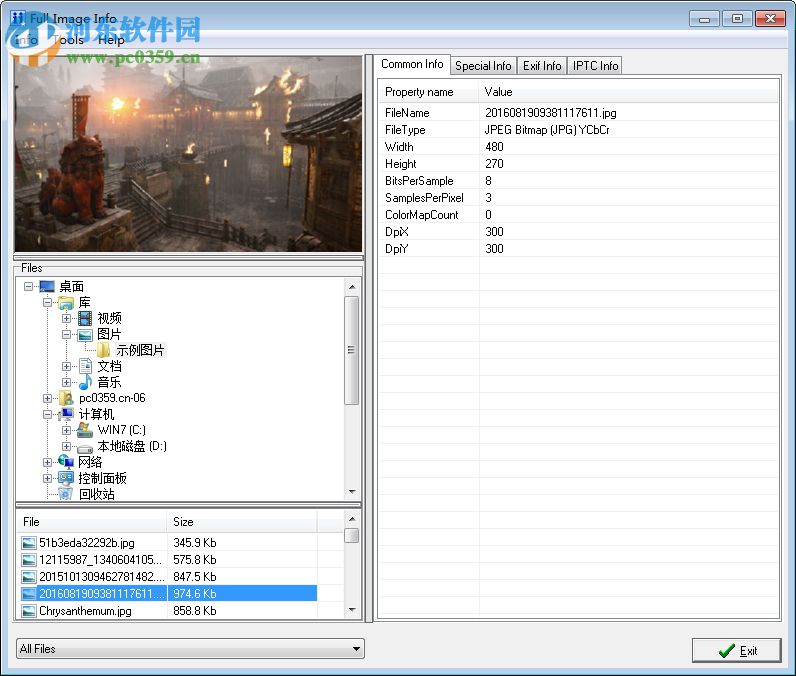Screen dimensions: 796x676
Task: Expand the 文档 documents node
Action: [66, 366]
